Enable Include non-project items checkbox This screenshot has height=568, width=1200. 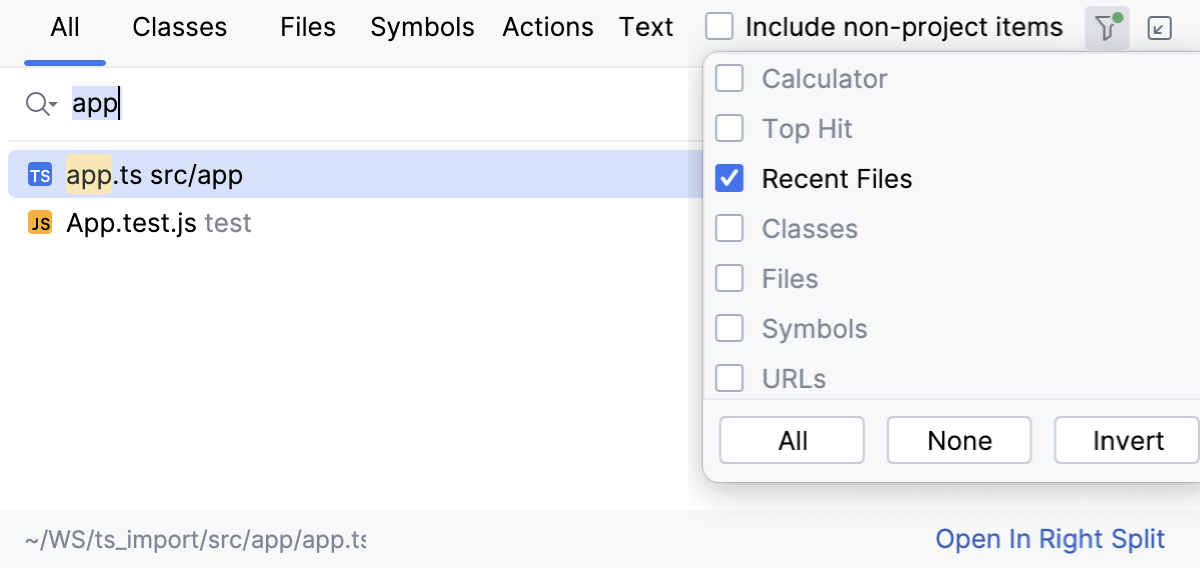pyautogui.click(x=720, y=27)
